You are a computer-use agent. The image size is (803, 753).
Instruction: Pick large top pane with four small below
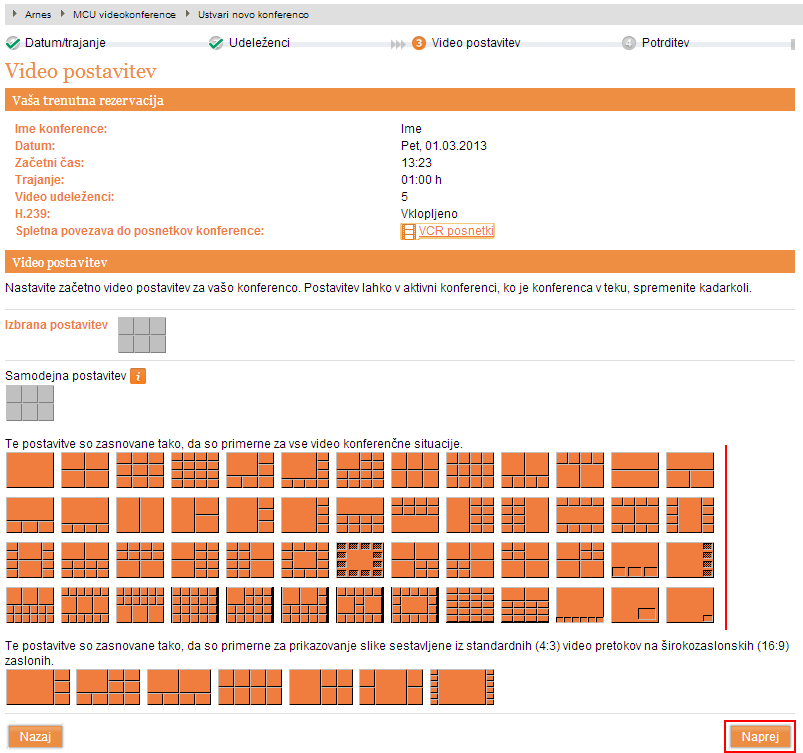85,515
